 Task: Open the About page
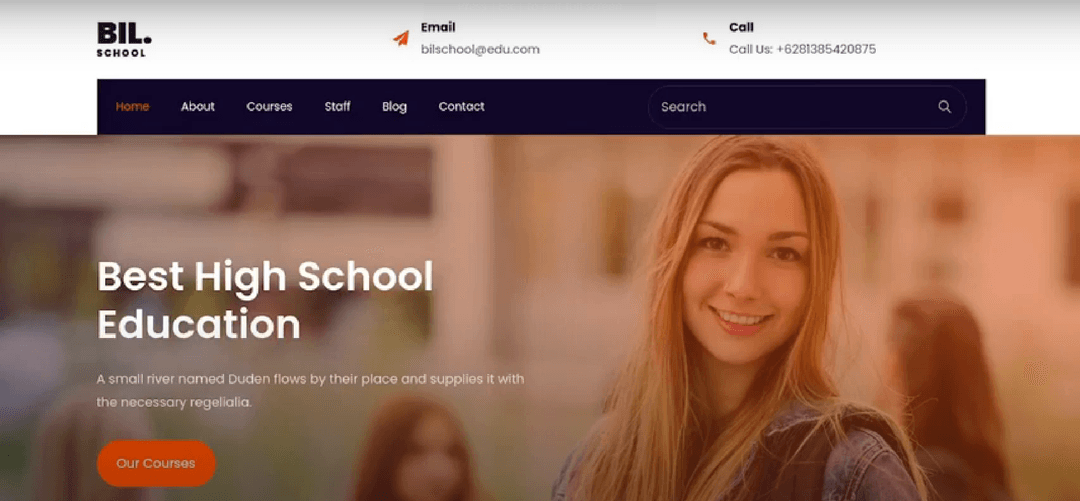click(x=198, y=107)
